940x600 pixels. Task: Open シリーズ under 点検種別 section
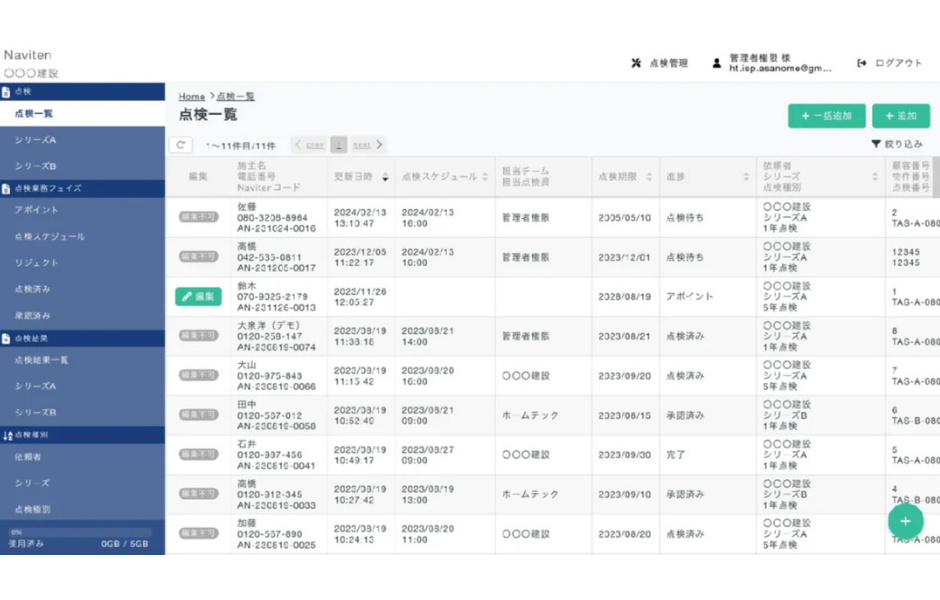click(x=82, y=483)
